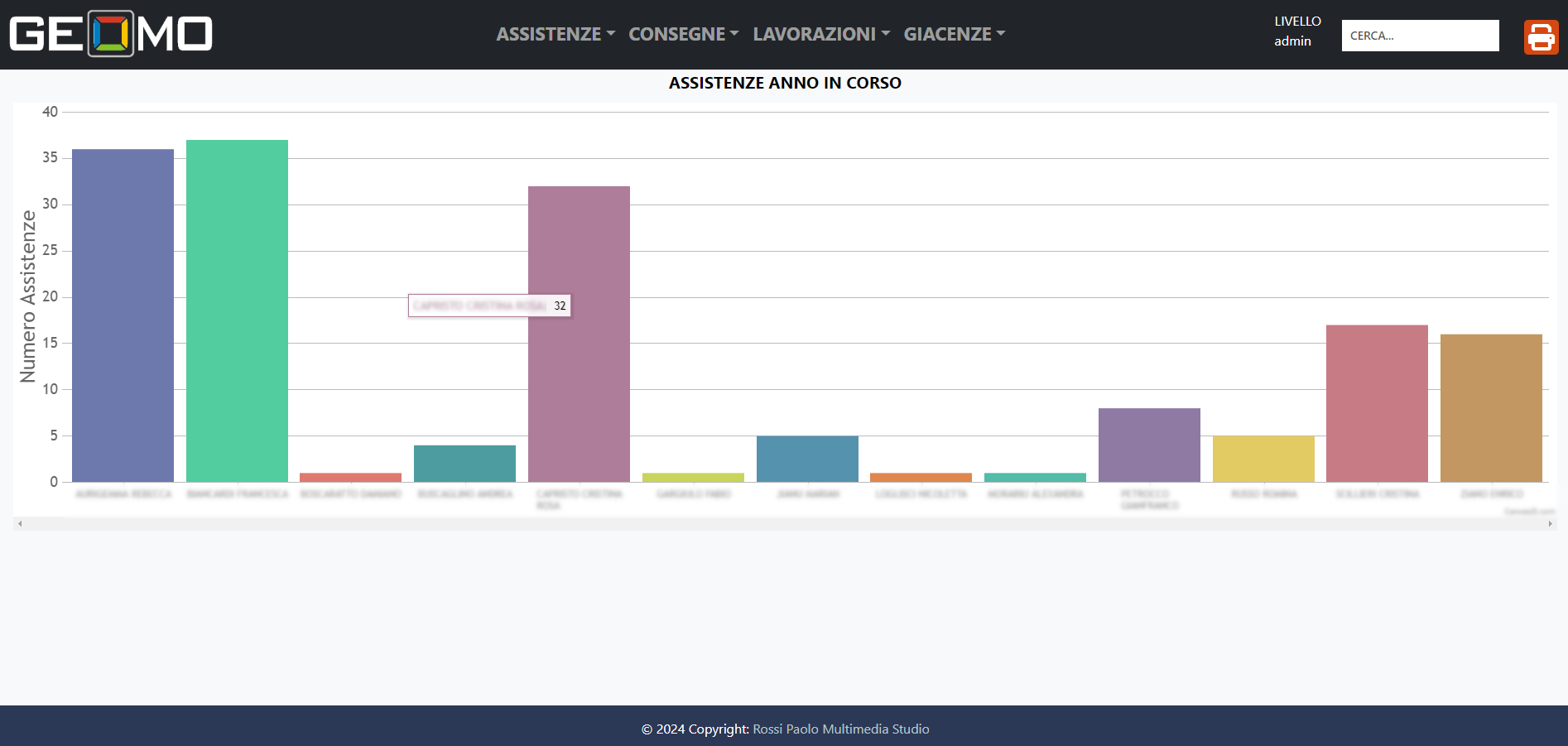Viewport: 1568px width, 746px height.
Task: Click the LIVELLO admin label
Action: pos(1297,31)
